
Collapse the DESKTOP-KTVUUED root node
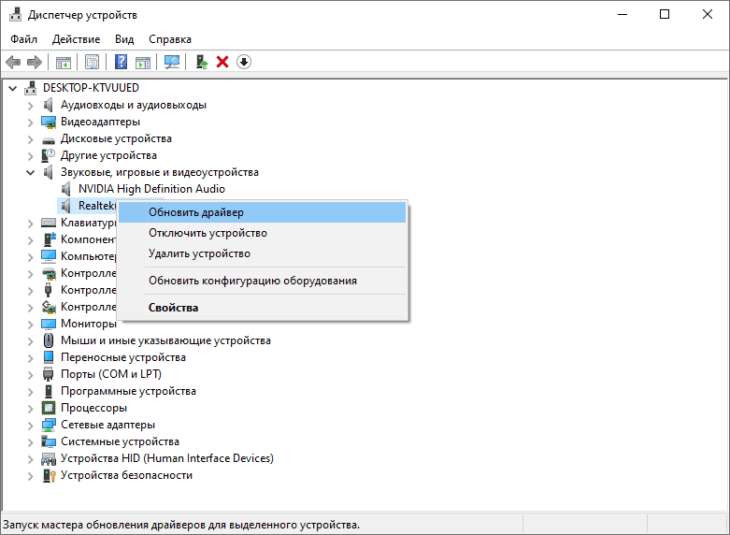pos(13,88)
